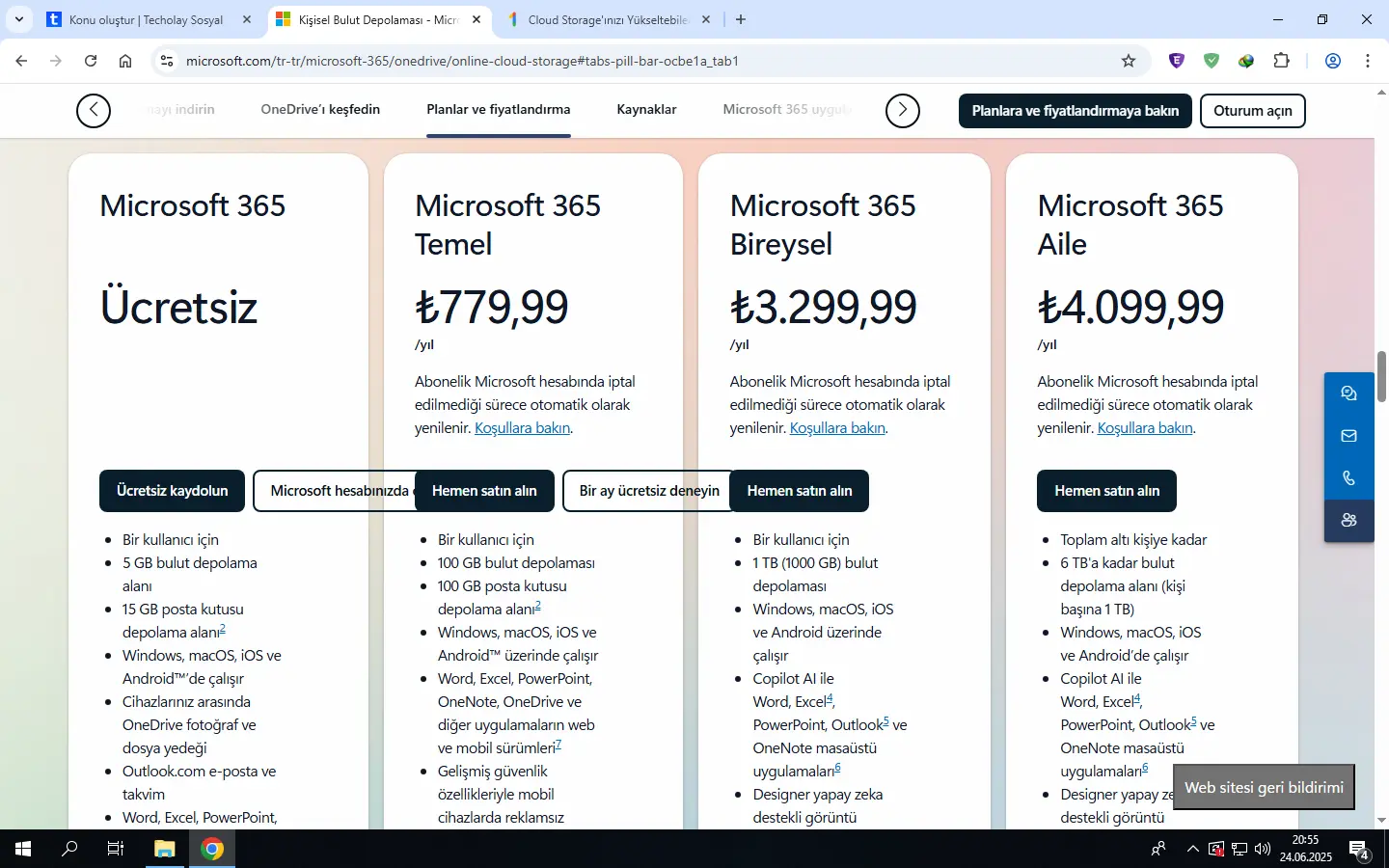Open the purple shield E extension
Screen dimensions: 1389x868
click(x=1177, y=61)
